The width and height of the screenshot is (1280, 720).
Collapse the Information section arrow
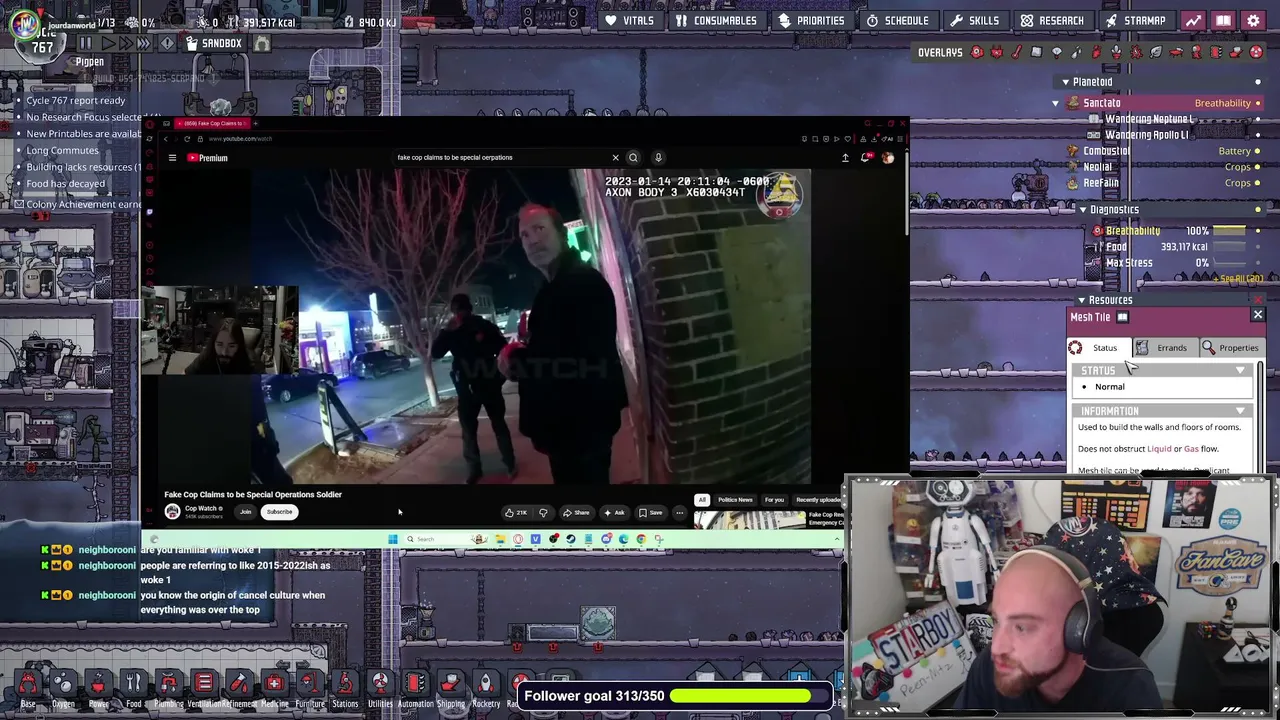tap(1240, 411)
